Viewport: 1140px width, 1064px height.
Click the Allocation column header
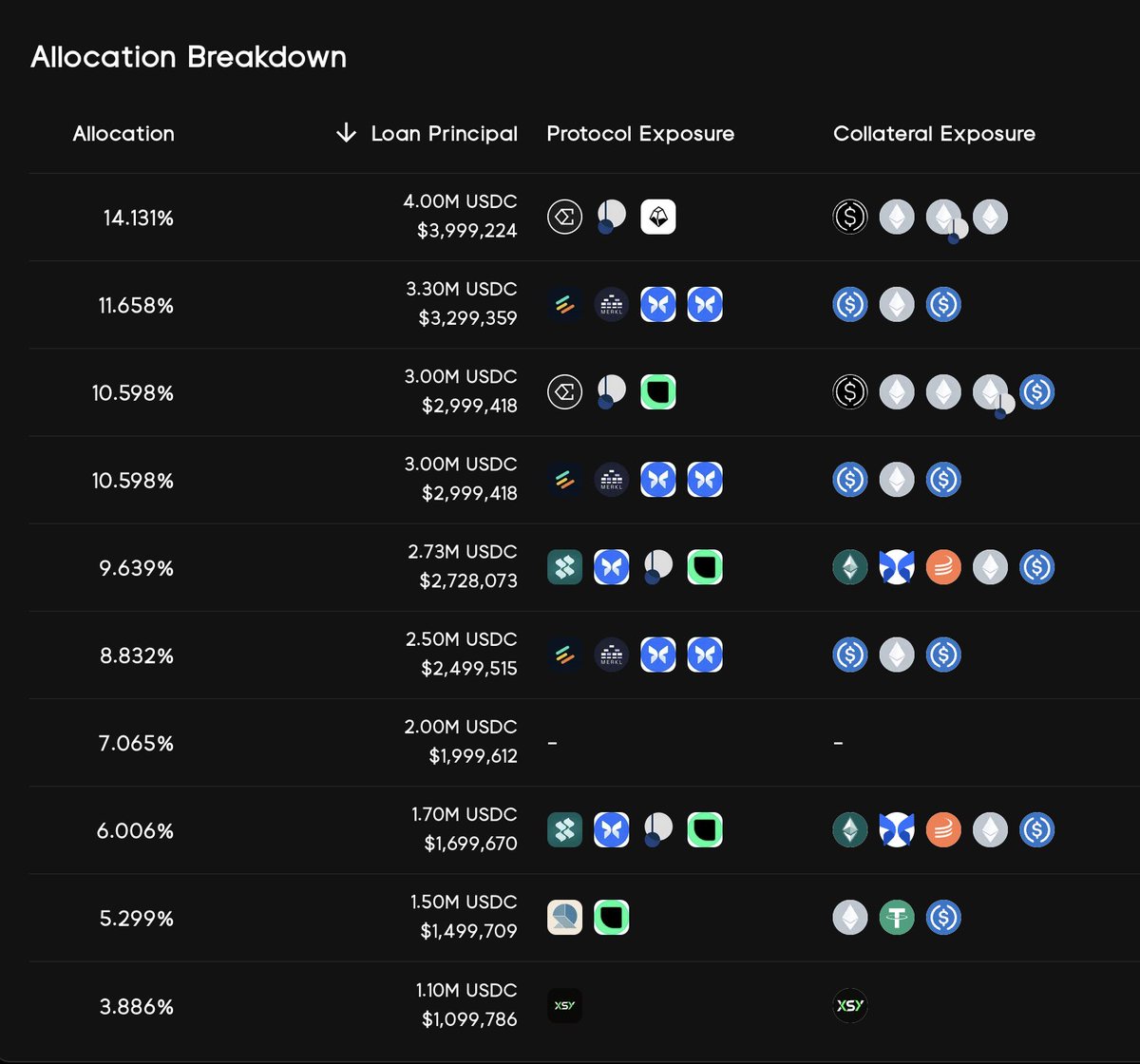click(x=123, y=133)
